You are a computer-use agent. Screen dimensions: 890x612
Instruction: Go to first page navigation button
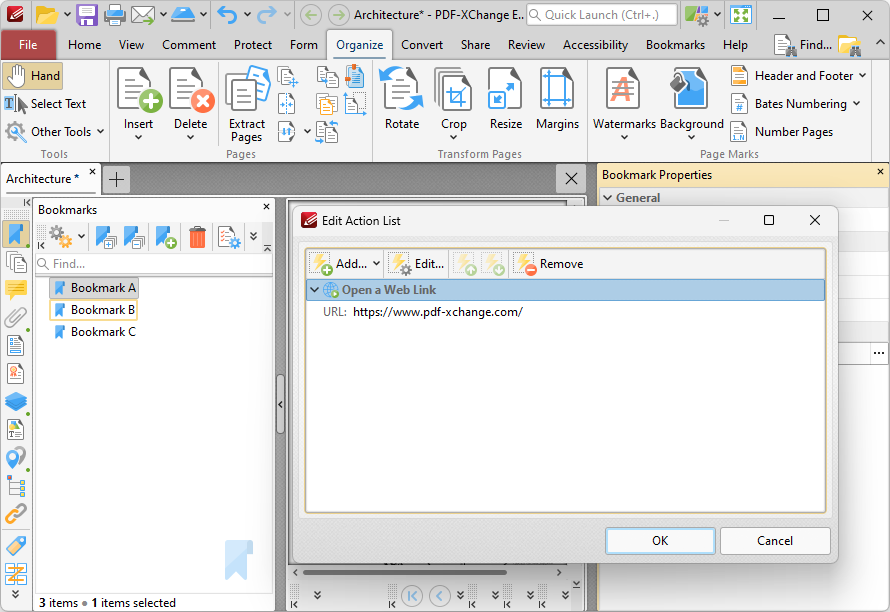412,596
